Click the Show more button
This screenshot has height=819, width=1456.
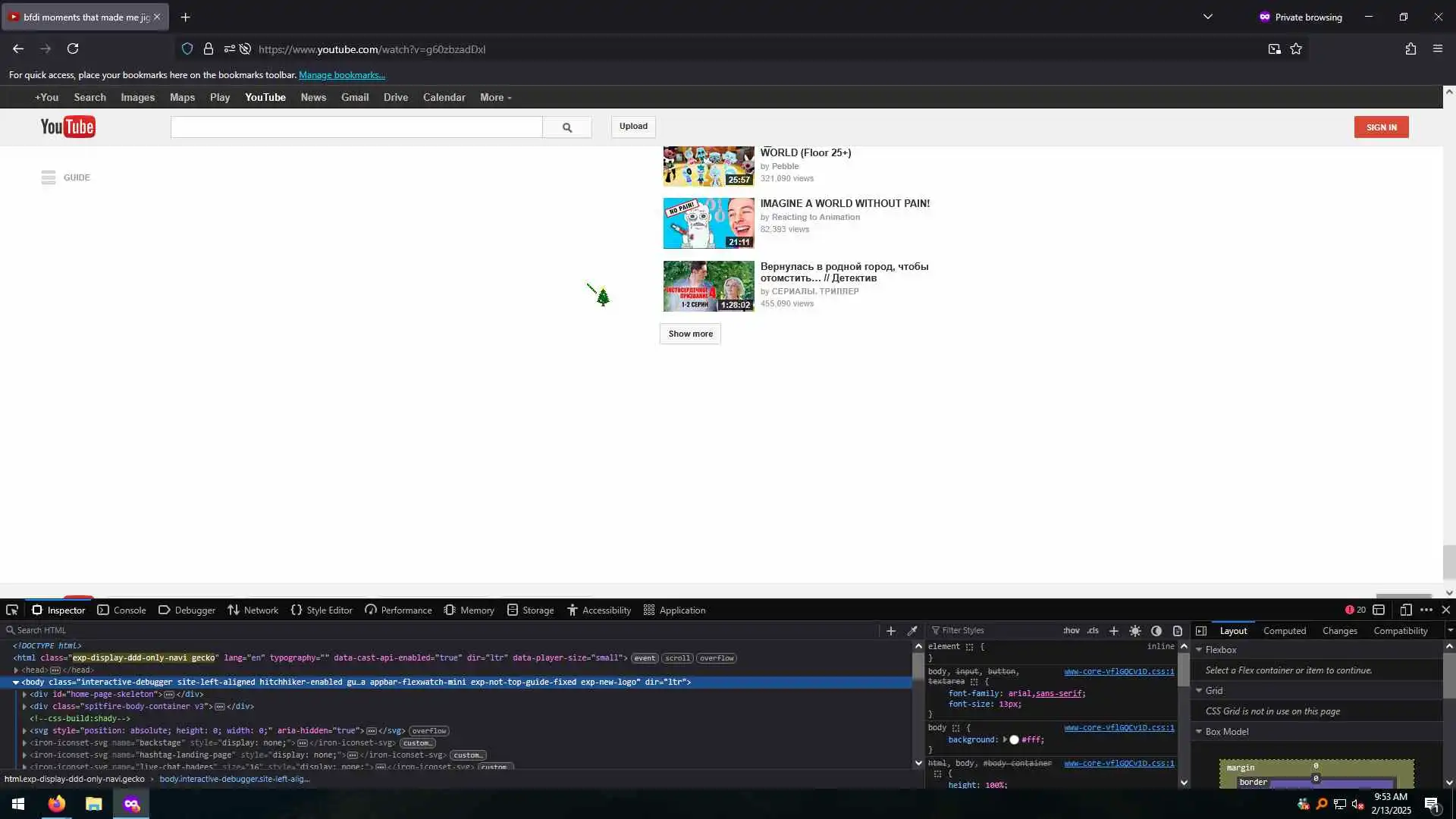tap(689, 334)
